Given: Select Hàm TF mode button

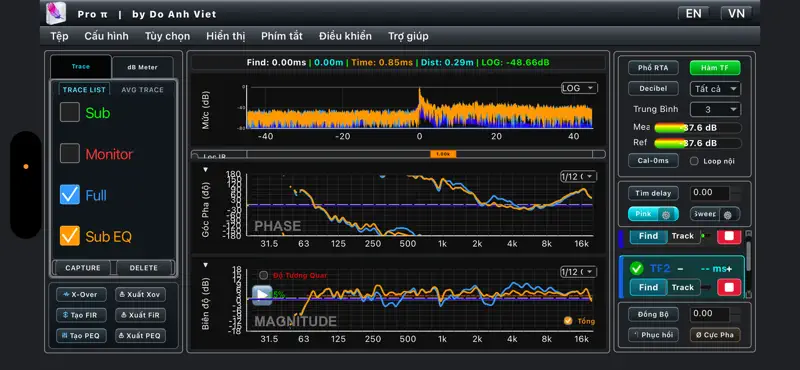Looking at the screenshot, I should click(x=715, y=68).
